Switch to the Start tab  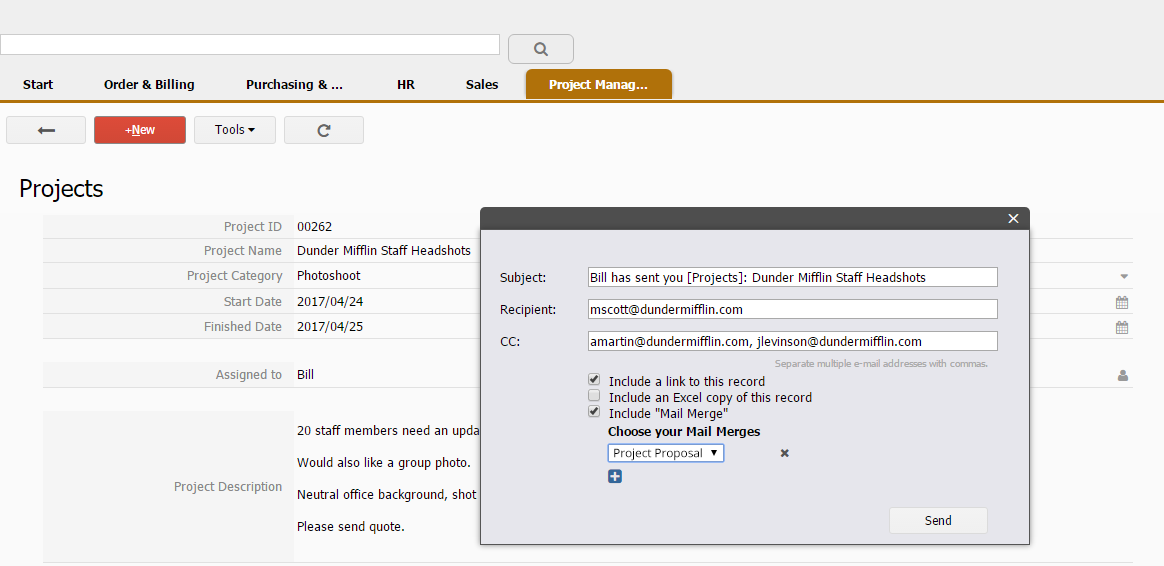click(x=38, y=85)
